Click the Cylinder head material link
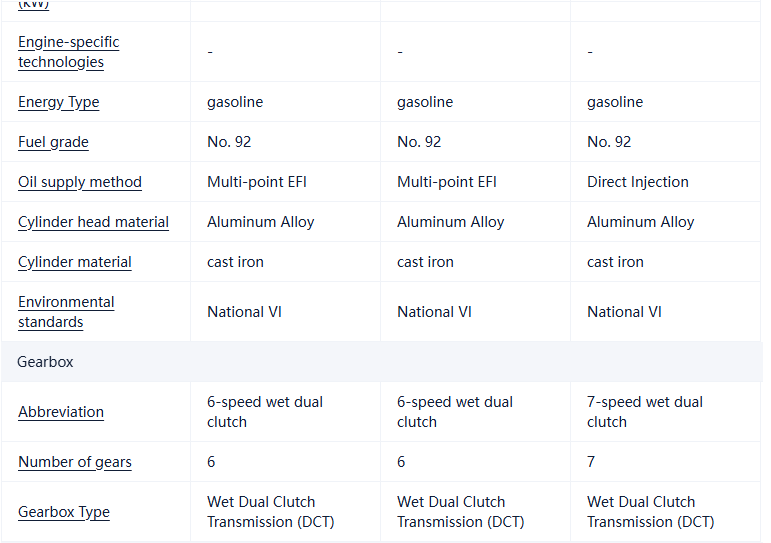The width and height of the screenshot is (771, 543). (x=93, y=222)
